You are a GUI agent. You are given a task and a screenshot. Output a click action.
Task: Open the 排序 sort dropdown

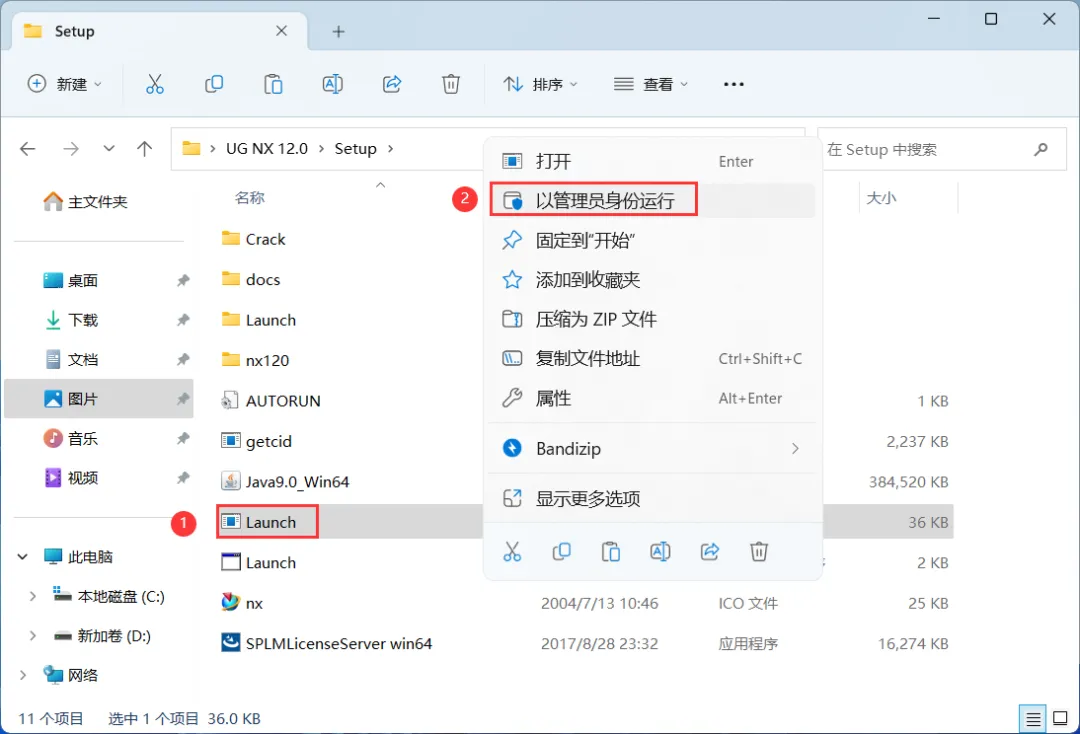coord(540,84)
